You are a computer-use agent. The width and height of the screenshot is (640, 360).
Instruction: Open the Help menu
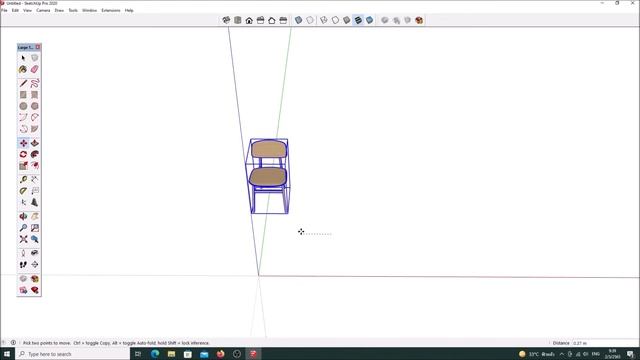129,10
